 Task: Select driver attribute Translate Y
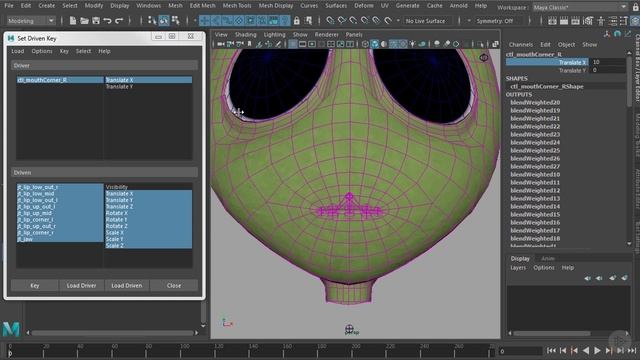pyautogui.click(x=149, y=87)
